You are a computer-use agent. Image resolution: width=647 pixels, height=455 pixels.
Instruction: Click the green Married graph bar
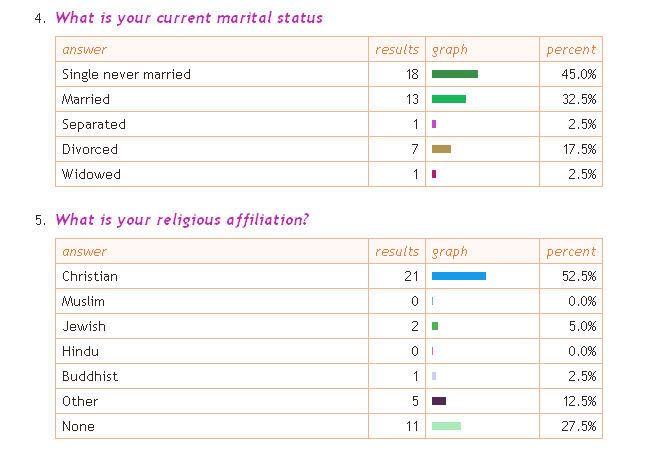pyautogui.click(x=449, y=99)
